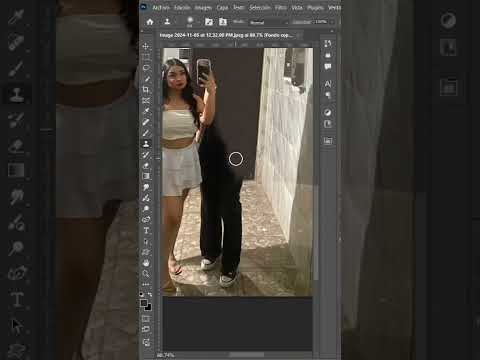The image size is (480, 360).
Task: Select the Gradient tool
Action: [x=146, y=176]
